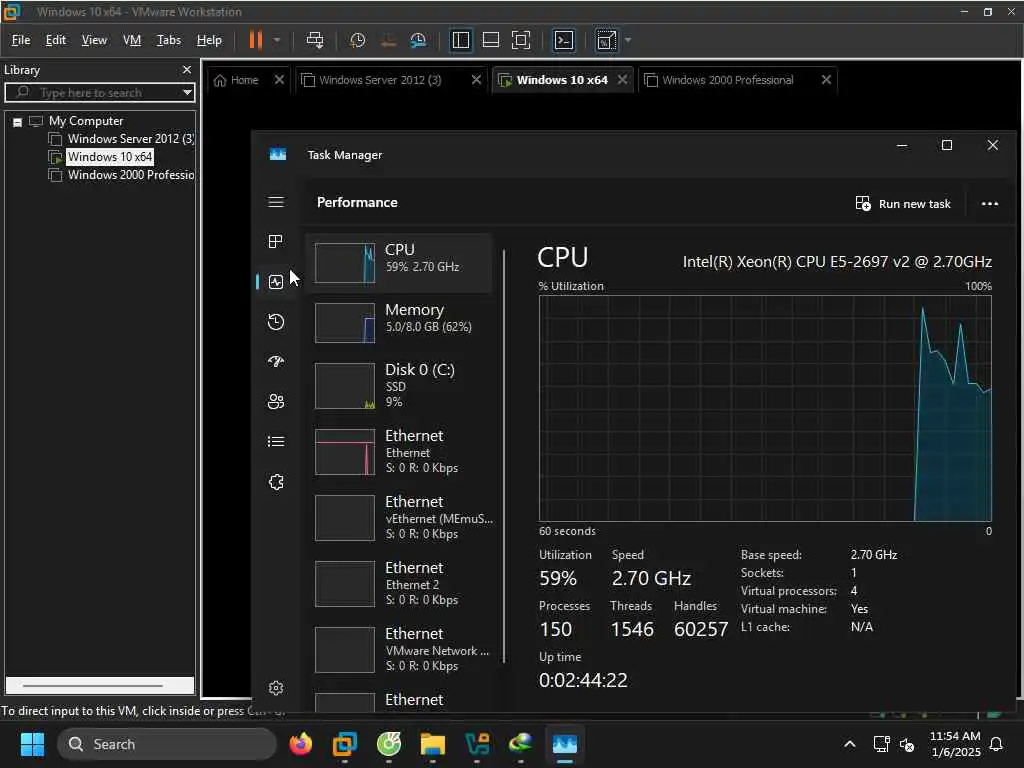Pause the VM using the orange pause icon
The image size is (1024, 768).
click(255, 40)
